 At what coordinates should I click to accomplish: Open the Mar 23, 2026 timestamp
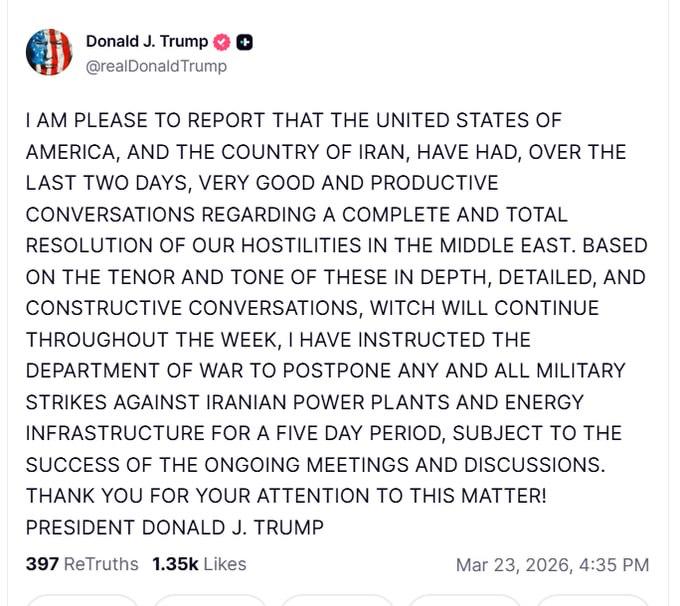552,565
